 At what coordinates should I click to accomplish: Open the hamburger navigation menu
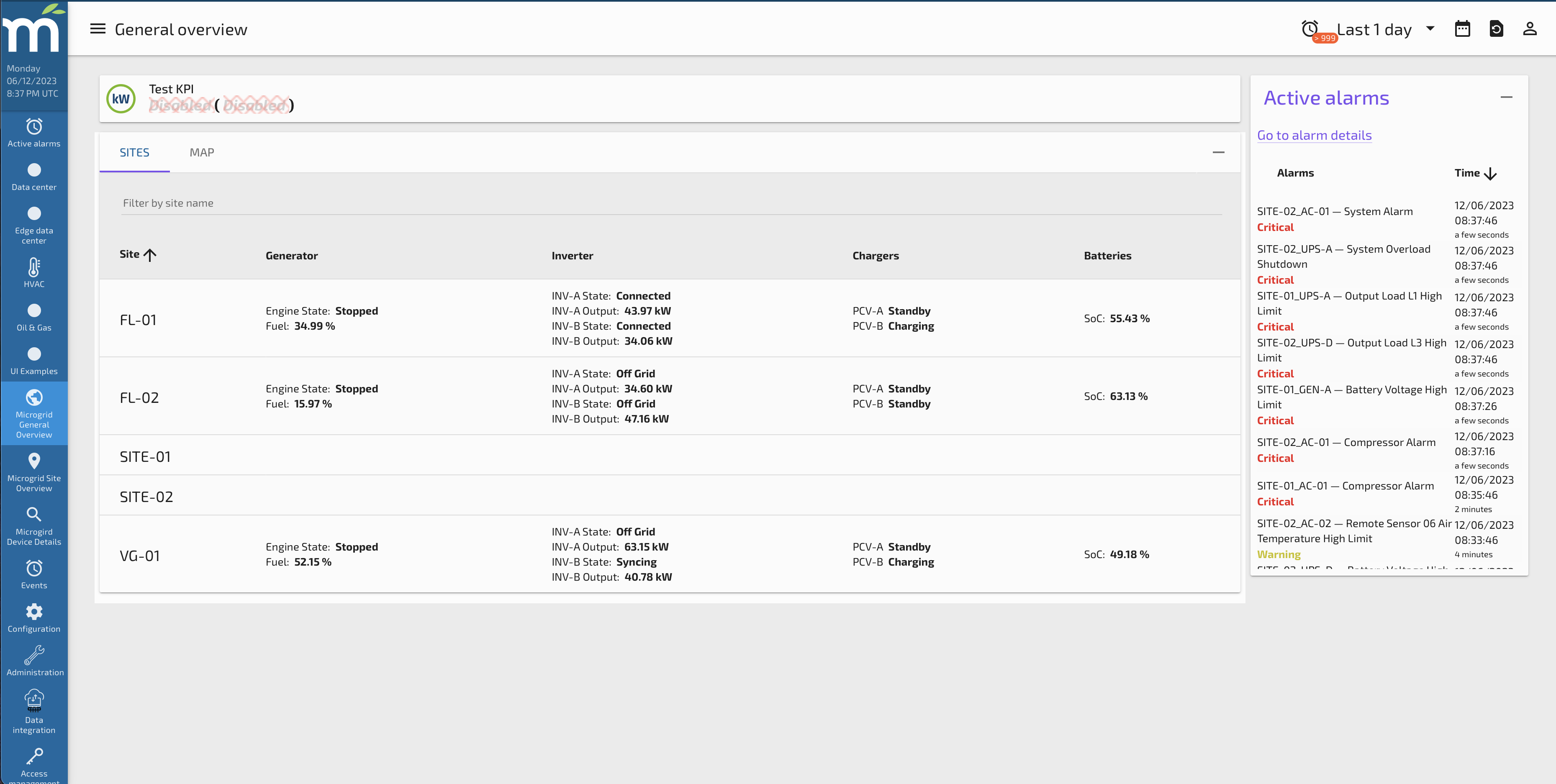(97, 29)
